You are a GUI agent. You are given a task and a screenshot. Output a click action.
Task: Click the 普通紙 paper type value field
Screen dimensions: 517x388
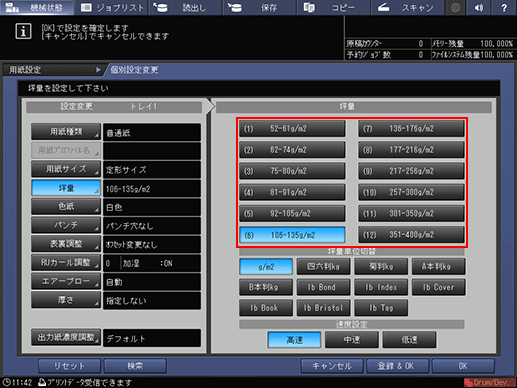tap(152, 132)
